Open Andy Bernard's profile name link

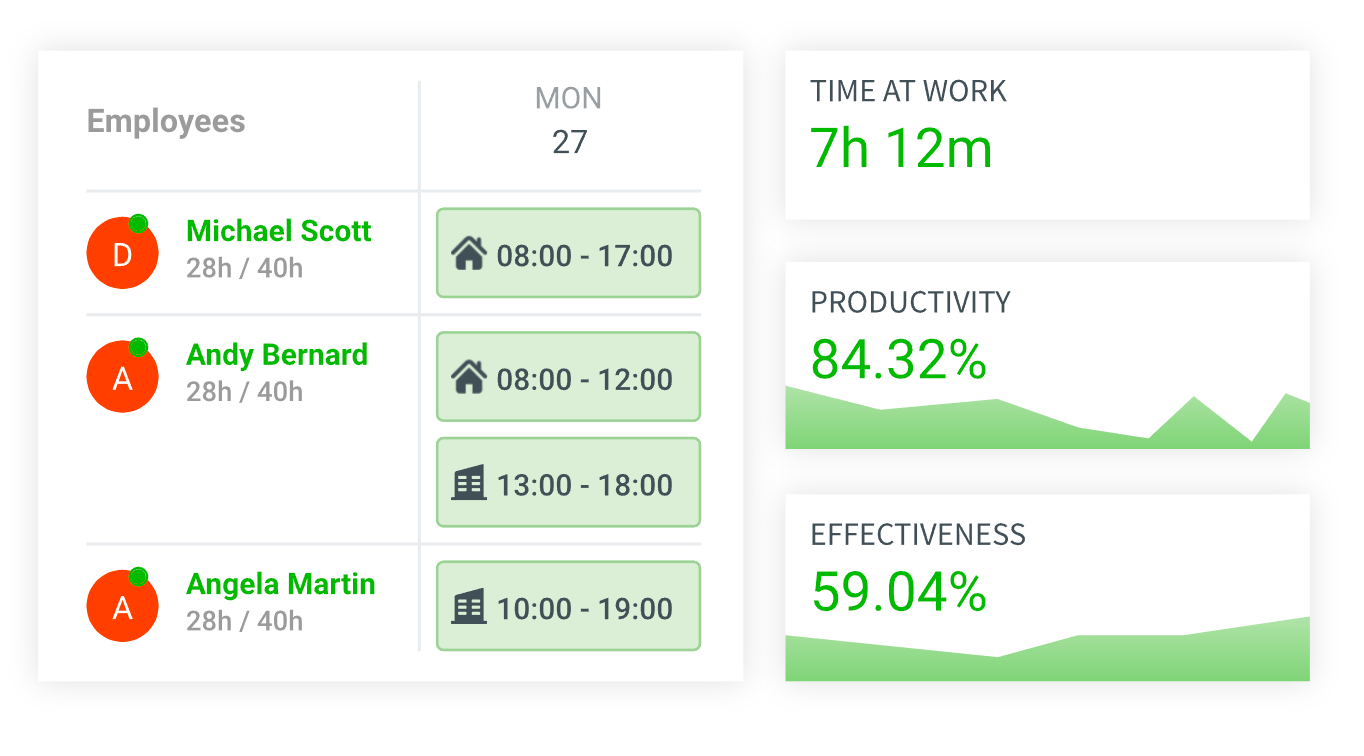277,355
